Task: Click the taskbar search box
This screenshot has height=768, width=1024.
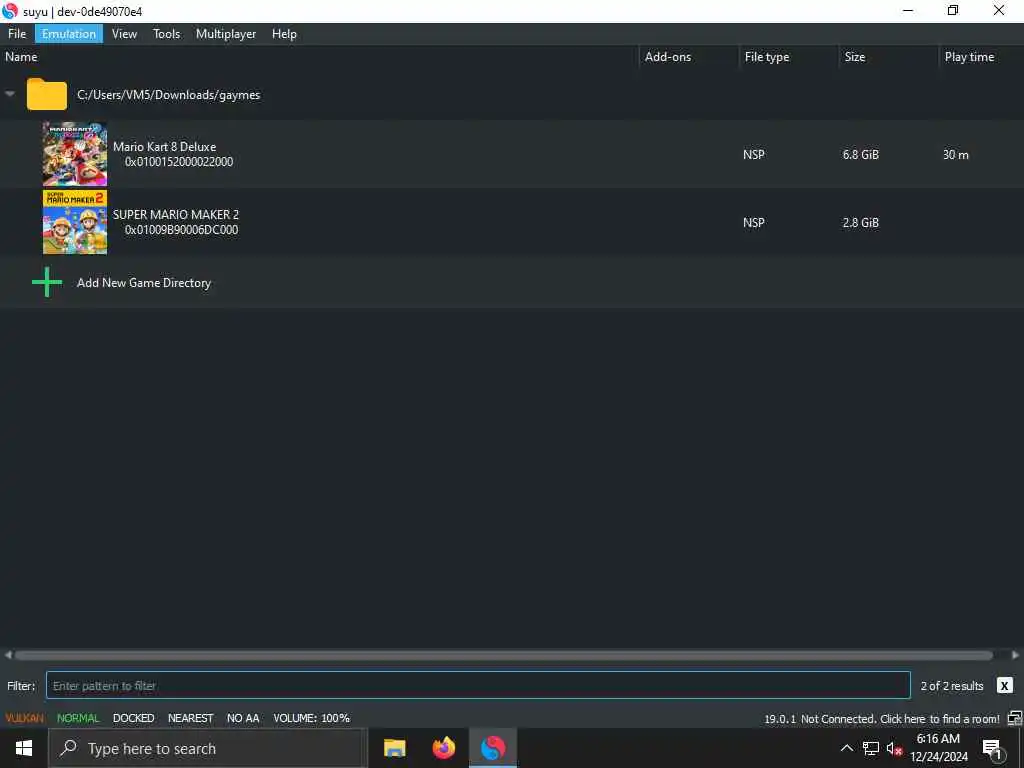Action: tap(208, 748)
